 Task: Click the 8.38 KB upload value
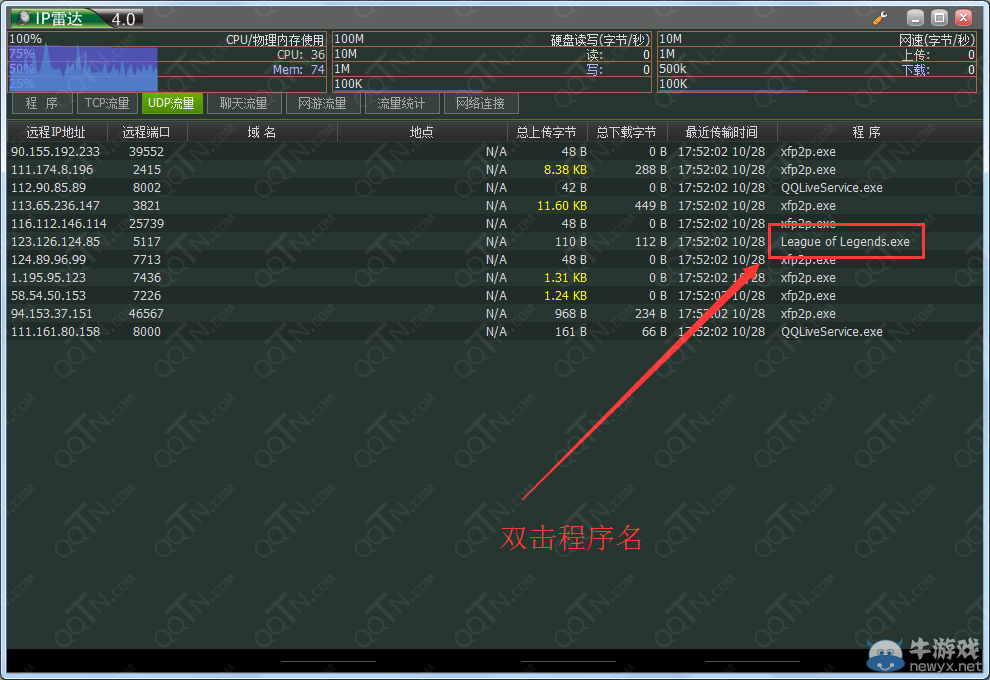(x=565, y=170)
